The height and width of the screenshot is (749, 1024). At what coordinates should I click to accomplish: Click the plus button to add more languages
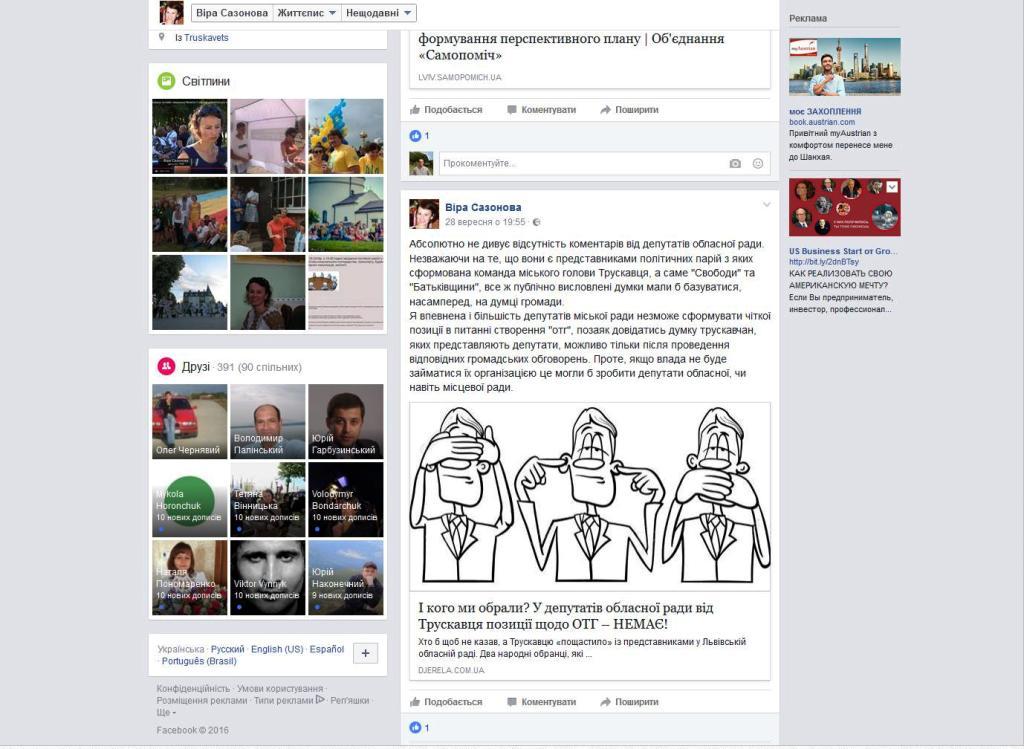365,653
